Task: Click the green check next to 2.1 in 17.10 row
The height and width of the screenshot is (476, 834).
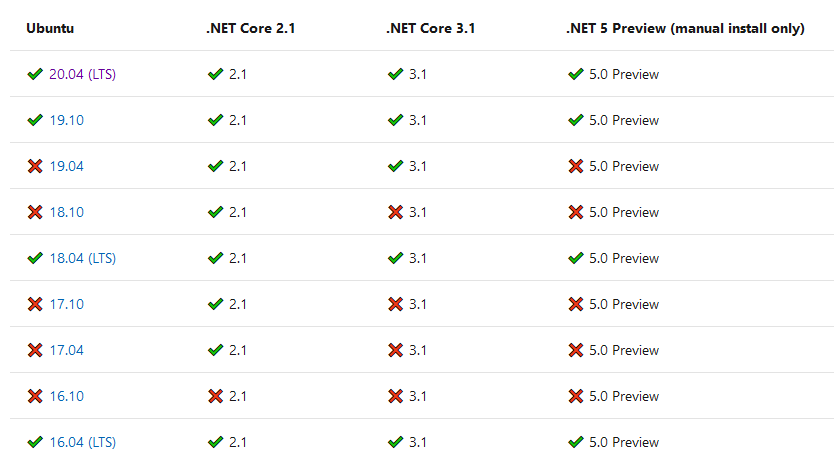Action: (x=215, y=304)
